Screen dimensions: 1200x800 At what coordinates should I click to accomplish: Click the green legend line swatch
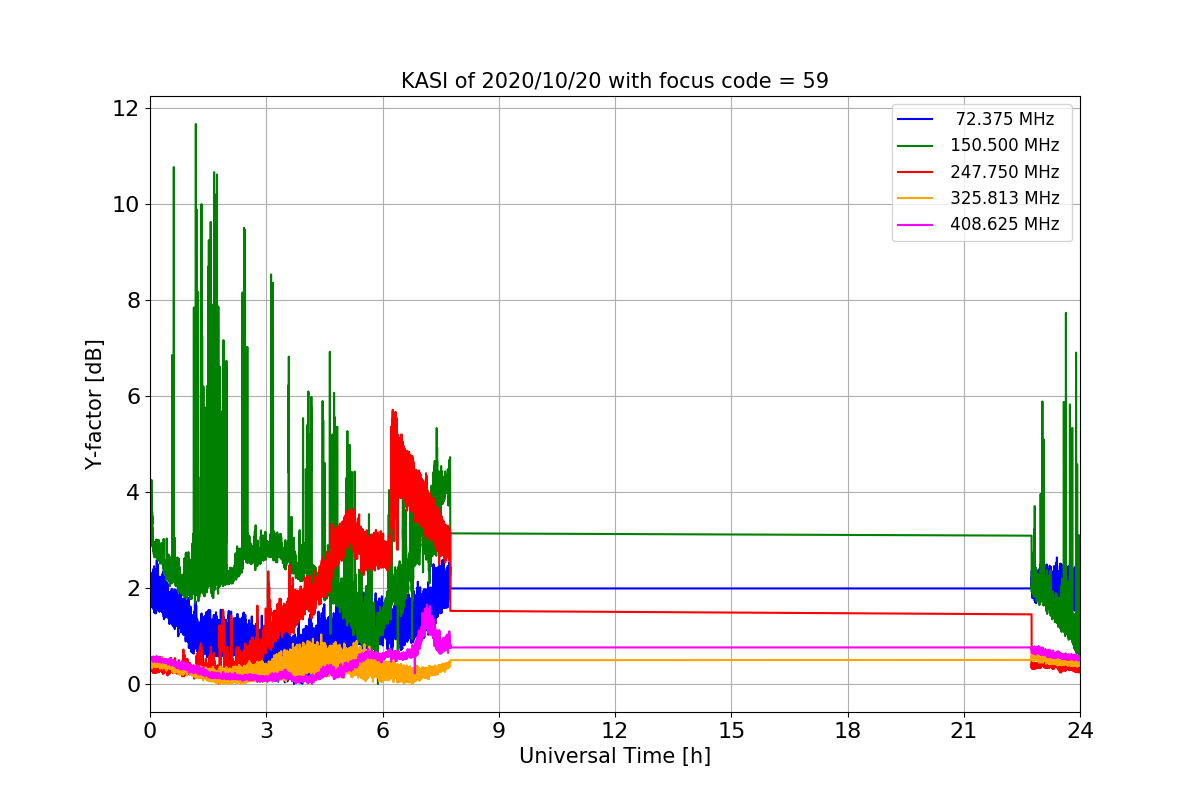(916, 146)
